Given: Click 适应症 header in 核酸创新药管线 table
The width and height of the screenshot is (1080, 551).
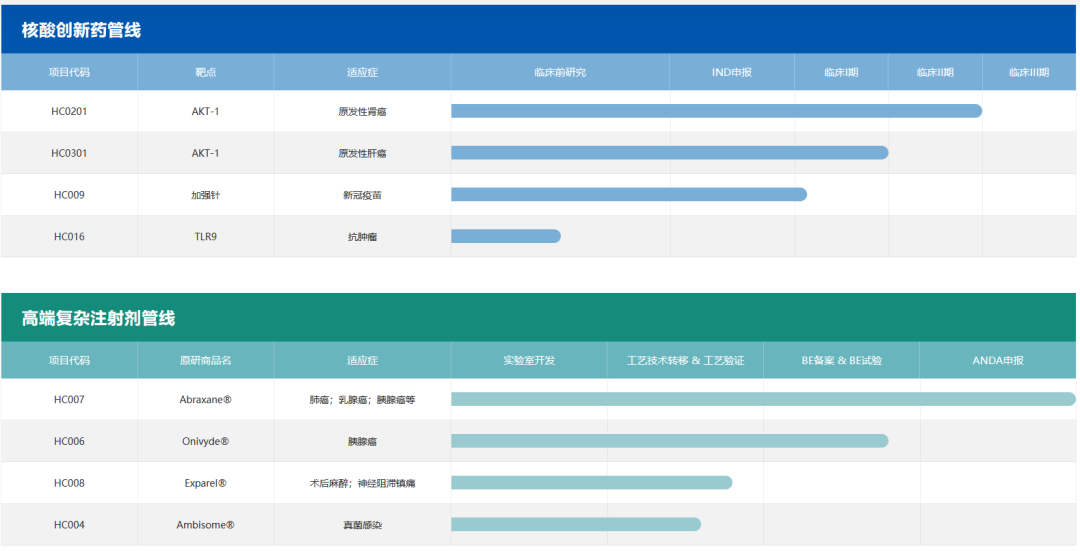Looking at the screenshot, I should tap(362, 72).
